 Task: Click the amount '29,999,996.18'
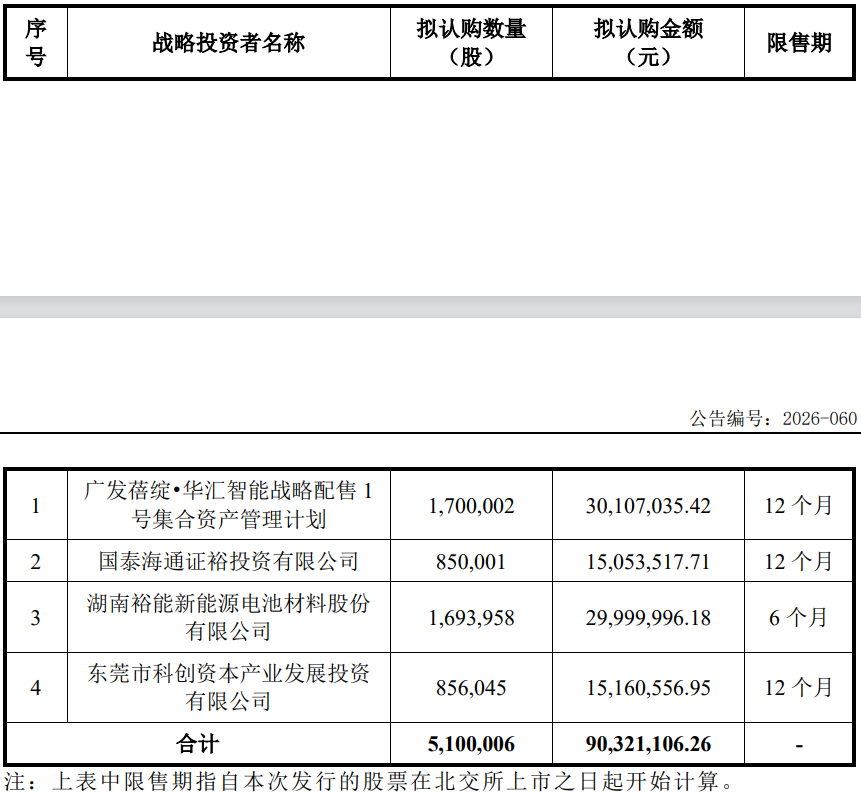(648, 618)
